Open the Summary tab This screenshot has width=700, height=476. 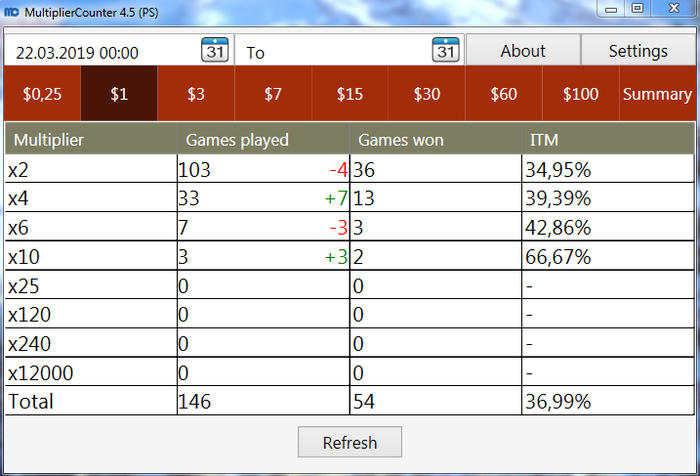(658, 93)
